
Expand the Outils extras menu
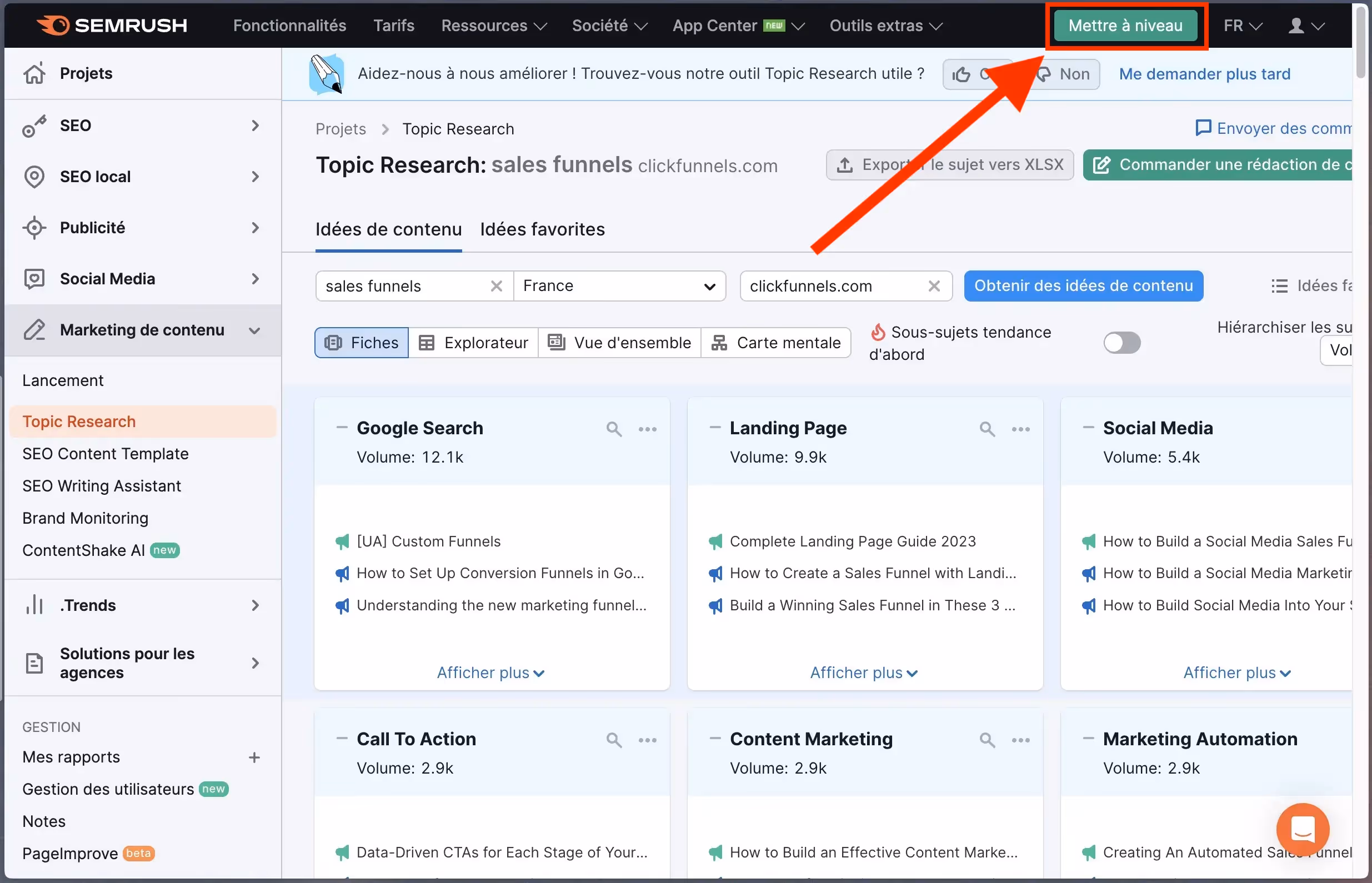(886, 25)
